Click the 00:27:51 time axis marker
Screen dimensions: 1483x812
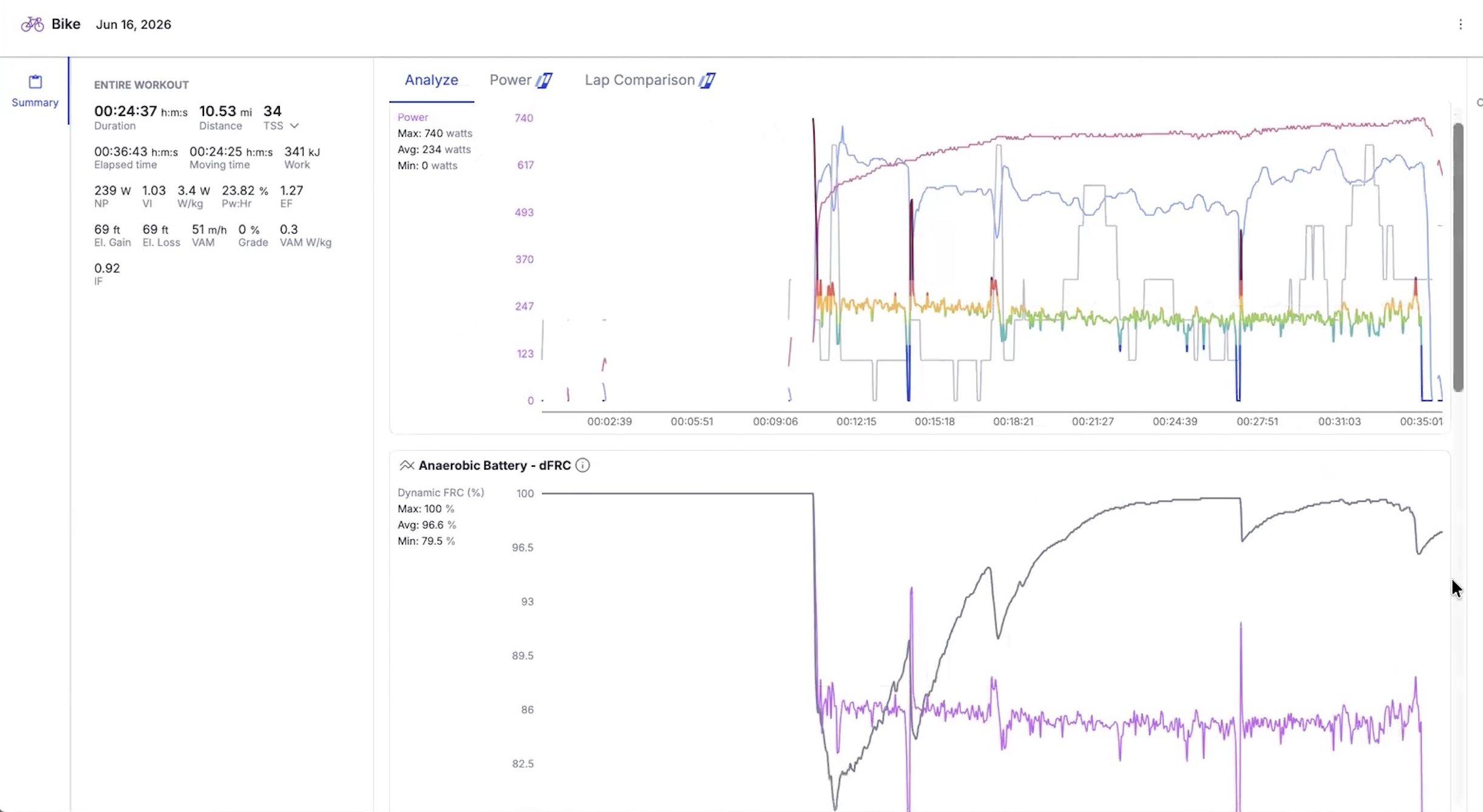(x=1257, y=421)
